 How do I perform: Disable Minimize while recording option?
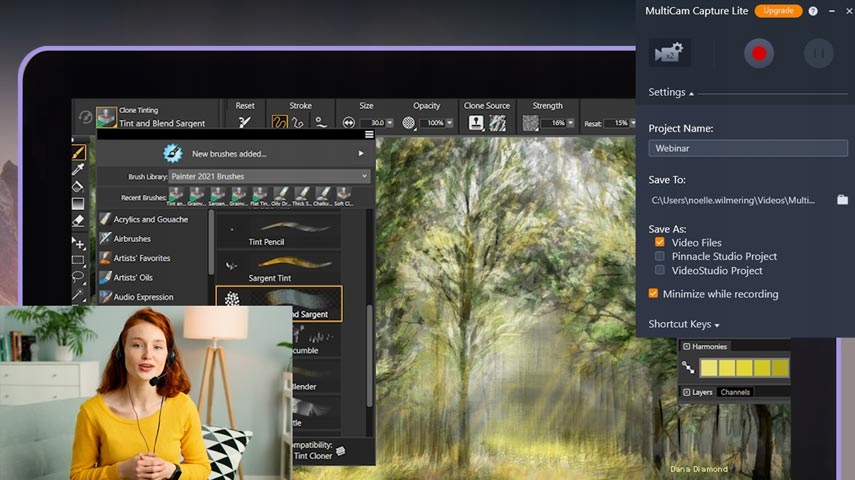point(654,294)
